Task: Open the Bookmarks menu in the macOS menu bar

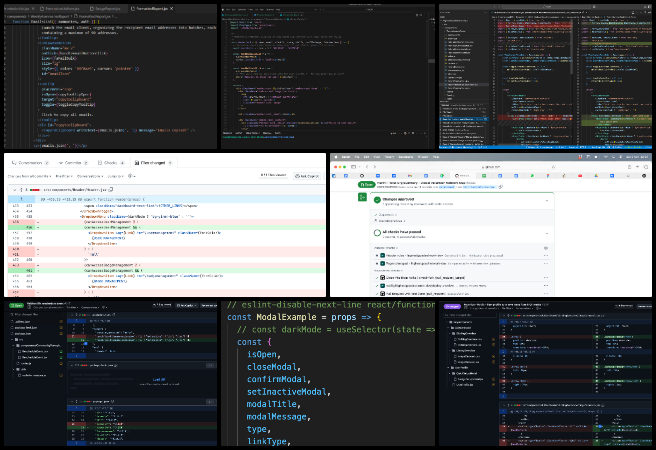Action: pyautogui.click(x=406, y=157)
